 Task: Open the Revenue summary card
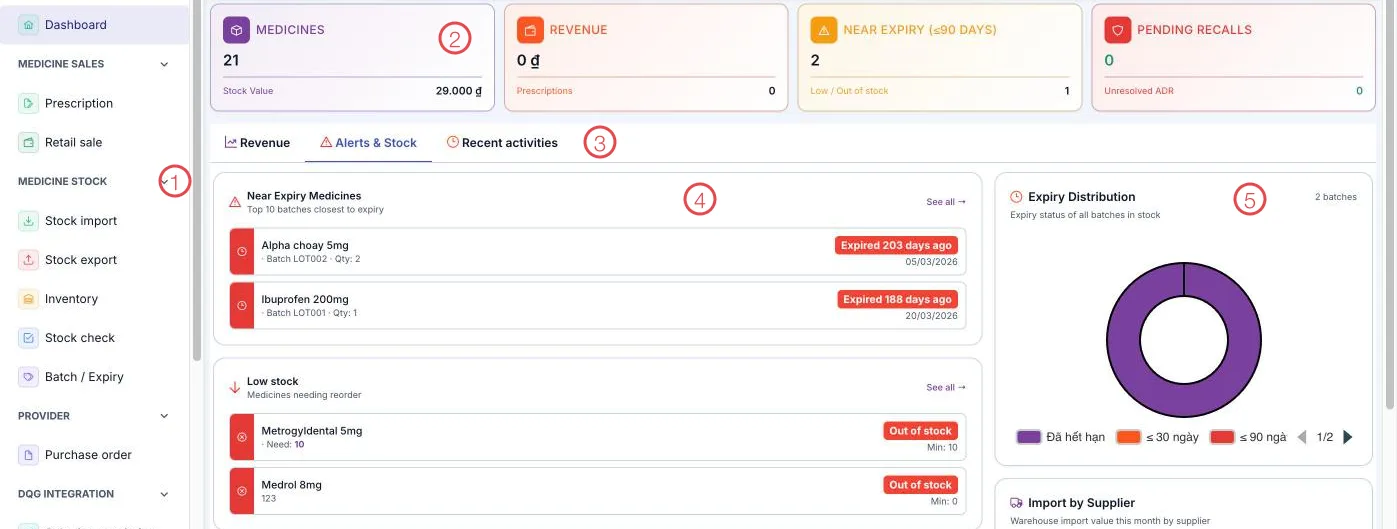point(646,57)
